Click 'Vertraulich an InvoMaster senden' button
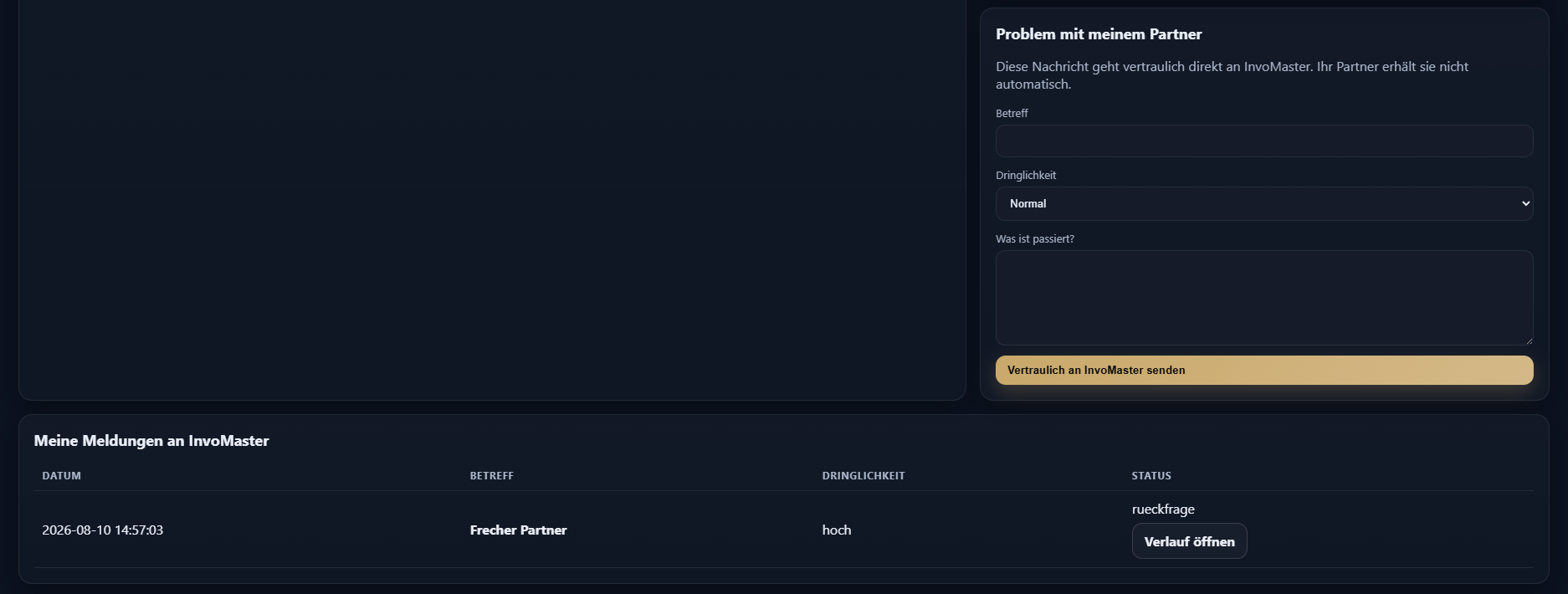Screen dimensions: 1568x594 tap(1264, 370)
